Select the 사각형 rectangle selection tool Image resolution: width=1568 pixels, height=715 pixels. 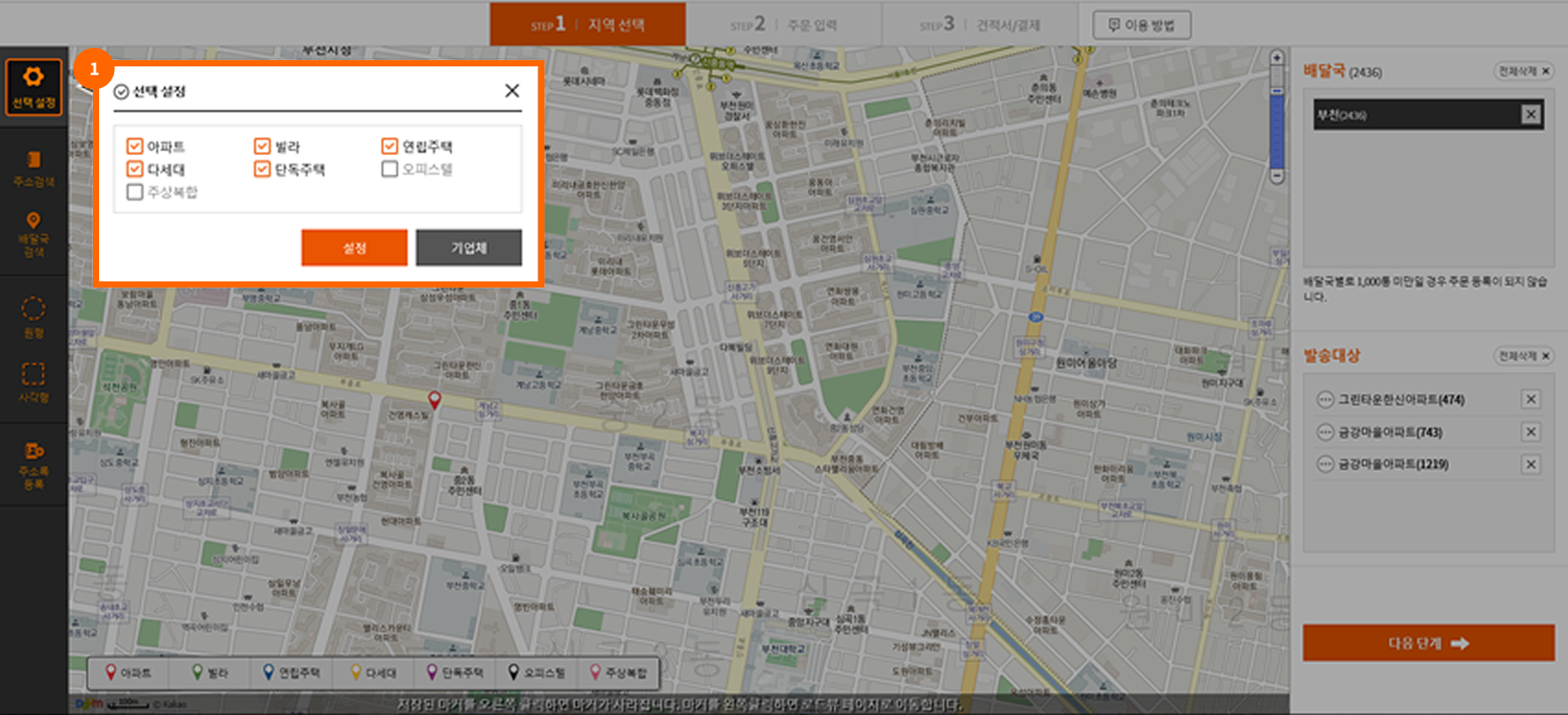coord(34,381)
